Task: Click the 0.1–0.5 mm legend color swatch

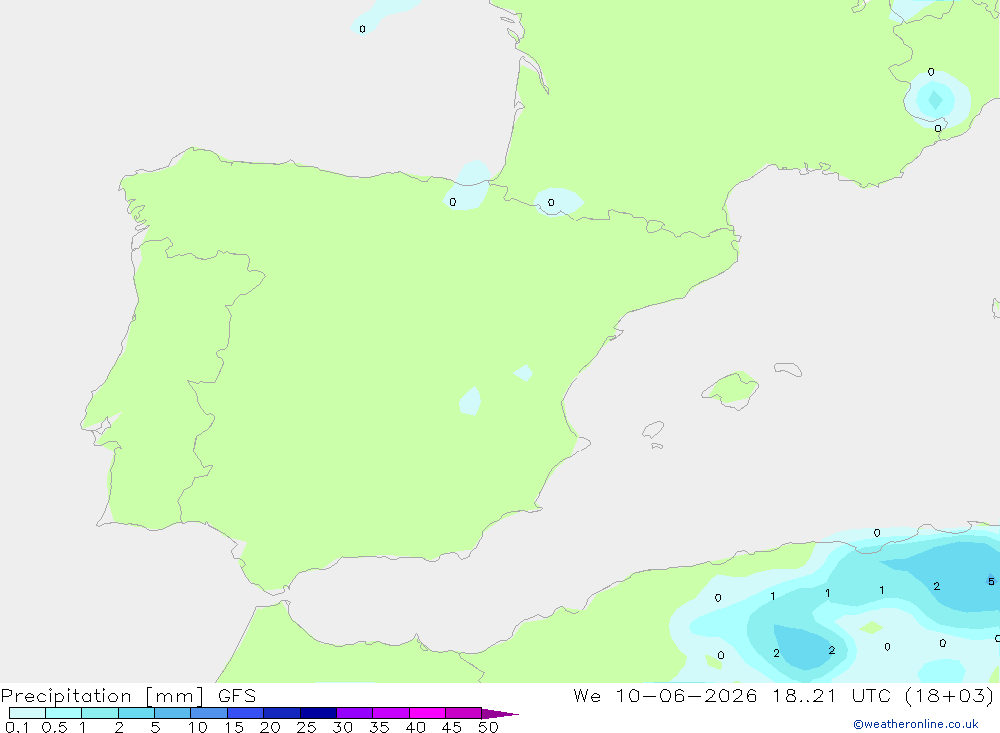Action: [x=27, y=713]
